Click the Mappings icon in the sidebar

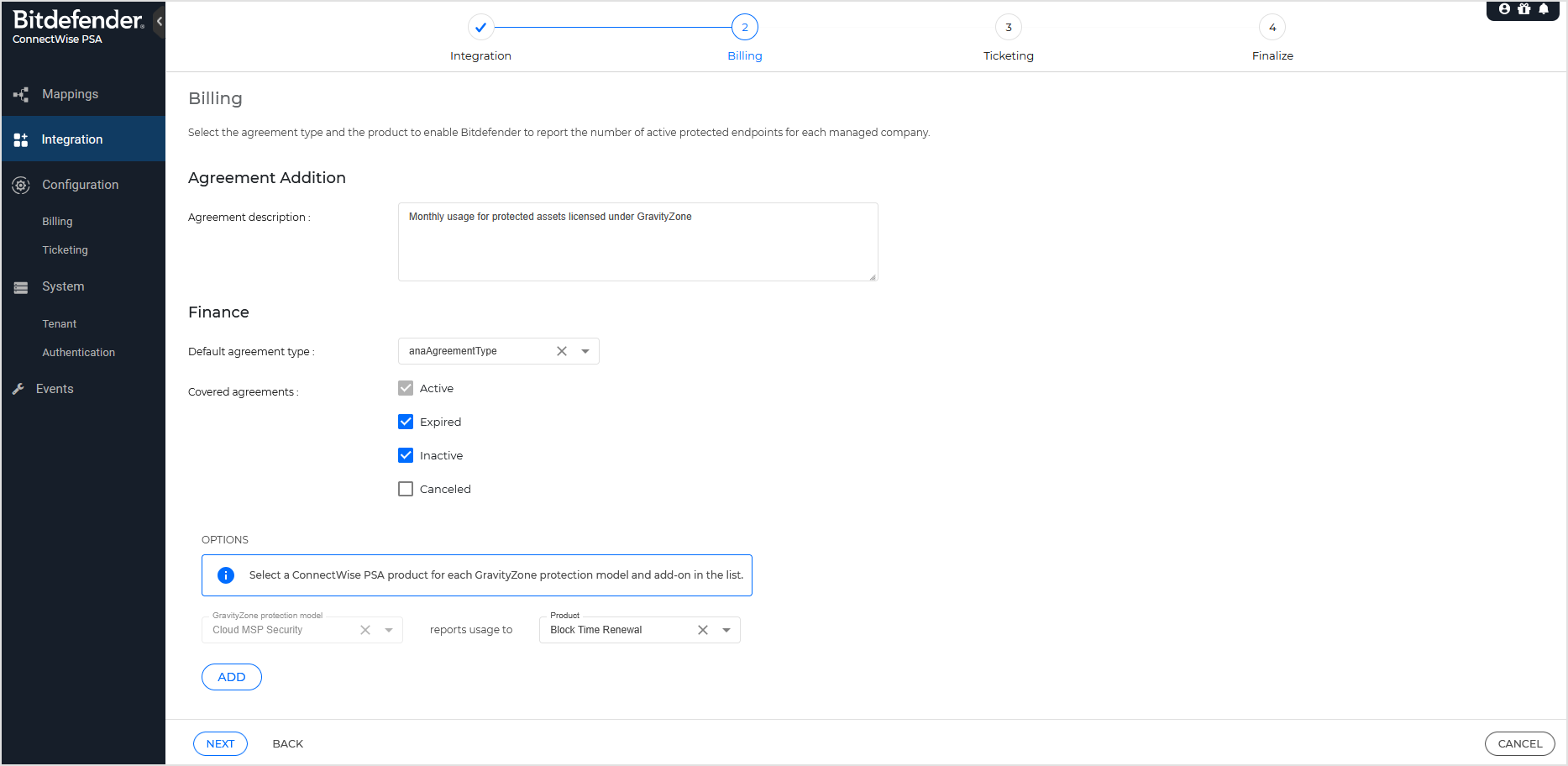point(21,94)
